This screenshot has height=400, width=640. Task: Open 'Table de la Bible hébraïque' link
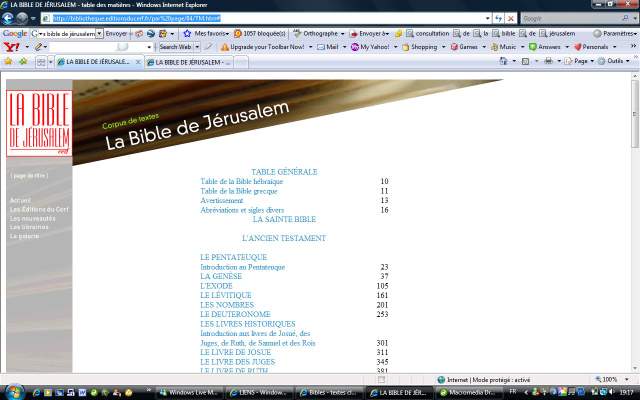coord(242,182)
